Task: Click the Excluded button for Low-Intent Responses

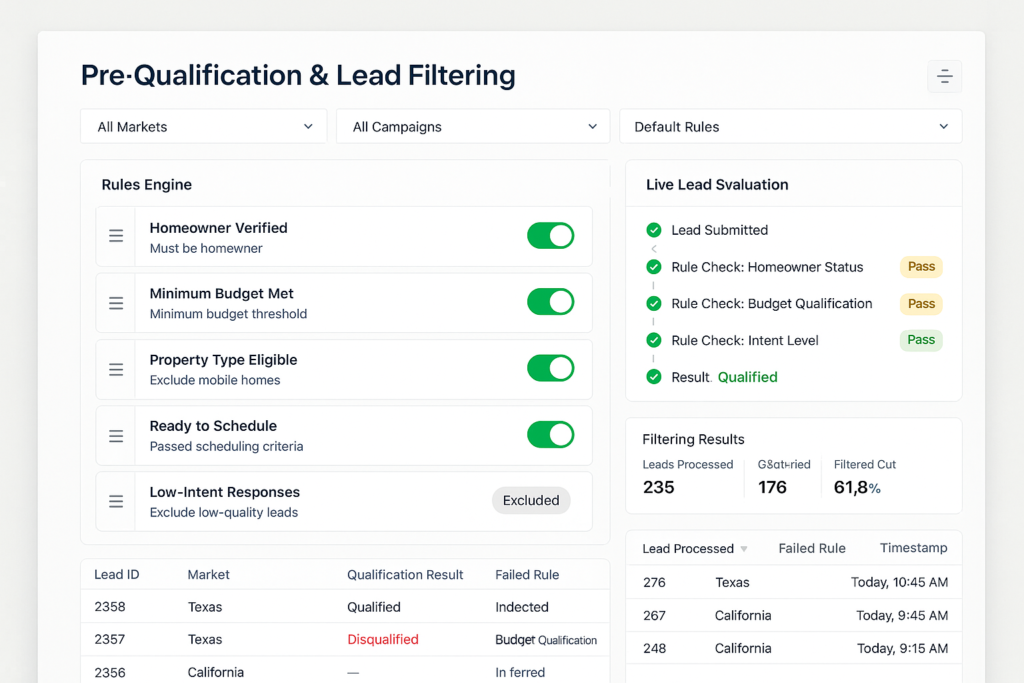Action: [531, 501]
